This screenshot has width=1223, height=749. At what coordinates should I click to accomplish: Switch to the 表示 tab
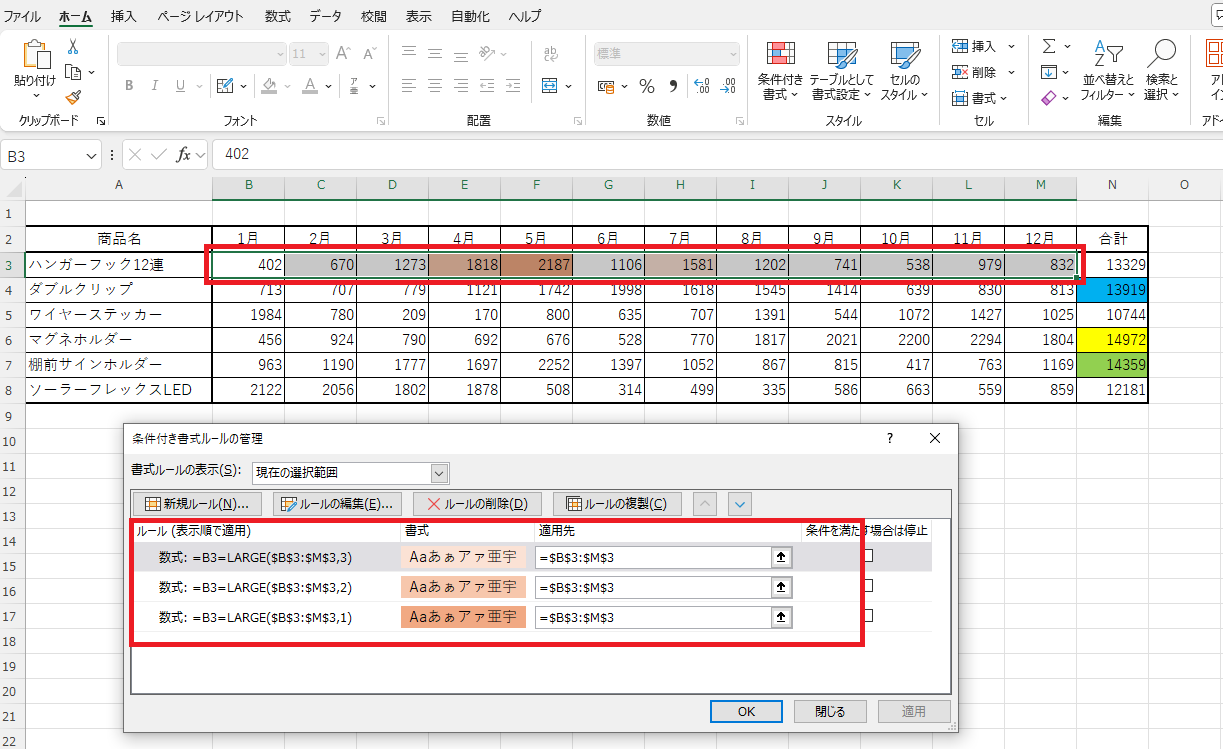419,16
